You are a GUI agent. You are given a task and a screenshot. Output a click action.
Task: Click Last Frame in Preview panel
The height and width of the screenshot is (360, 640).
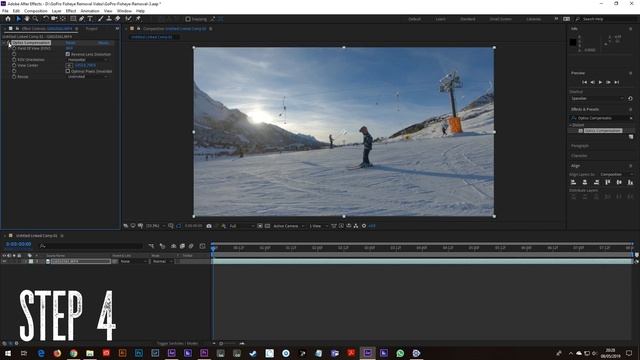(617, 82)
